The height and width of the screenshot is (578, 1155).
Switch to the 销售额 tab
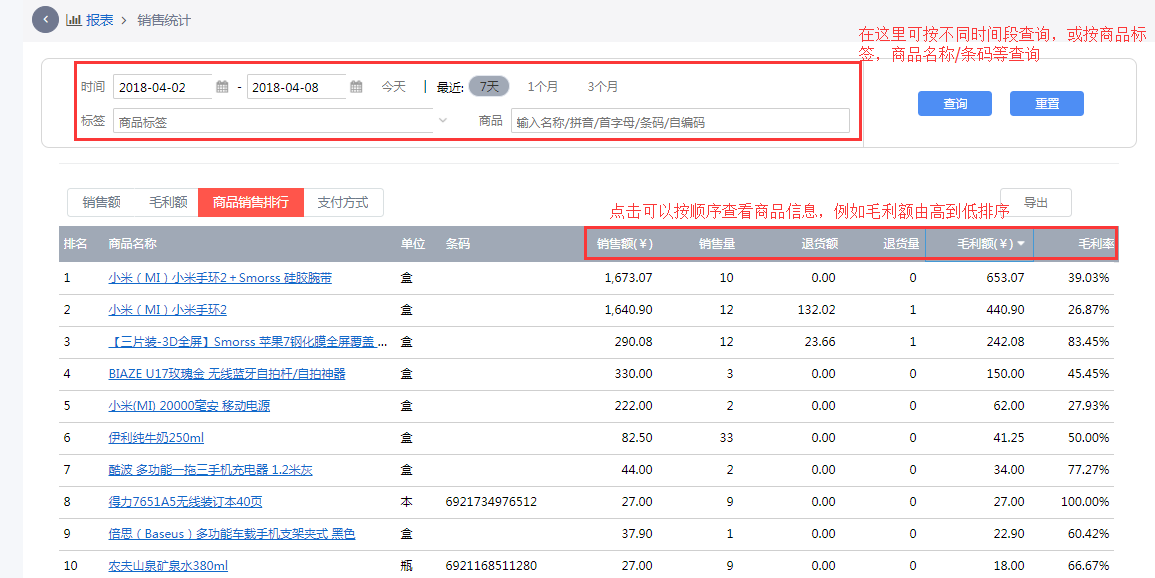tap(101, 202)
